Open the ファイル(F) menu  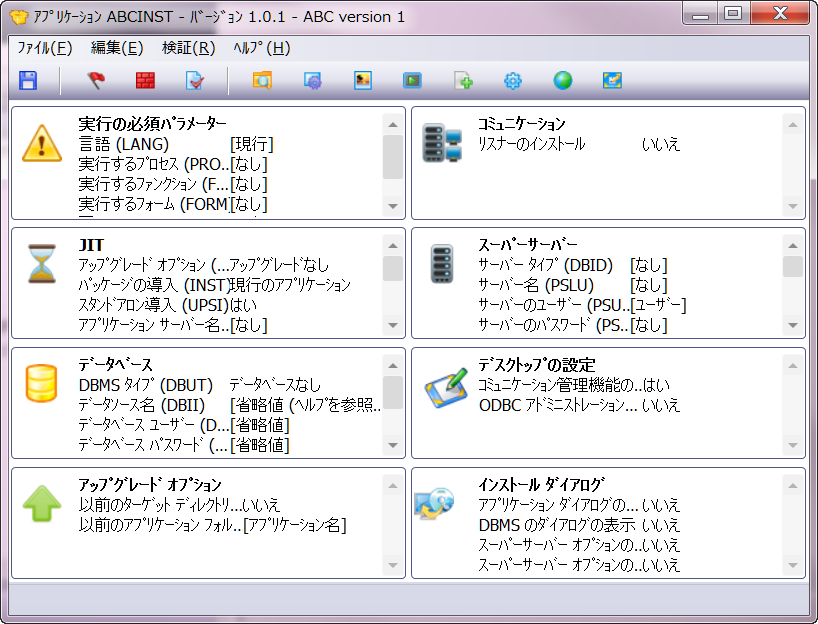click(44, 48)
